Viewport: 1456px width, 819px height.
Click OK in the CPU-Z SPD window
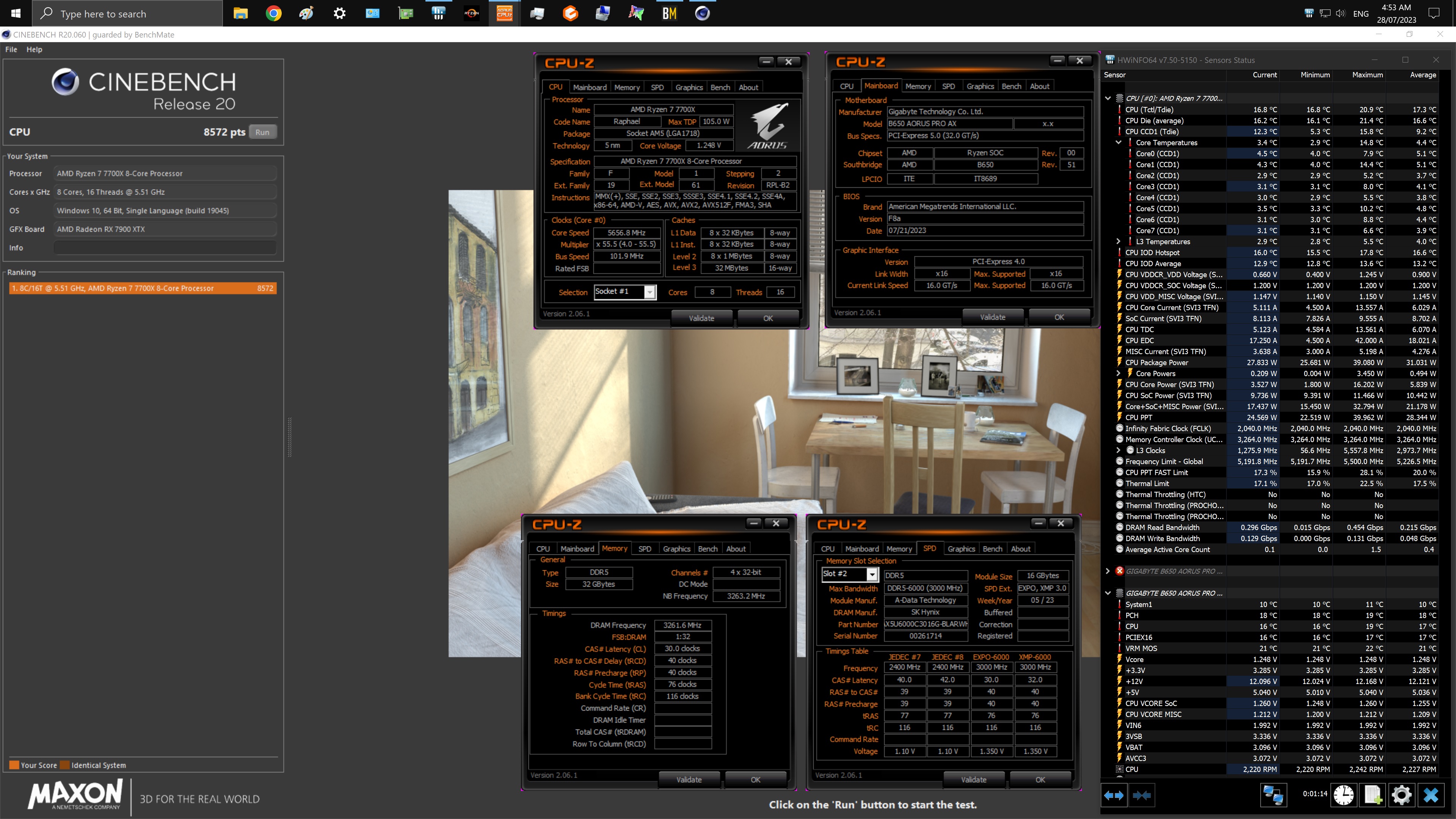[x=1040, y=780]
